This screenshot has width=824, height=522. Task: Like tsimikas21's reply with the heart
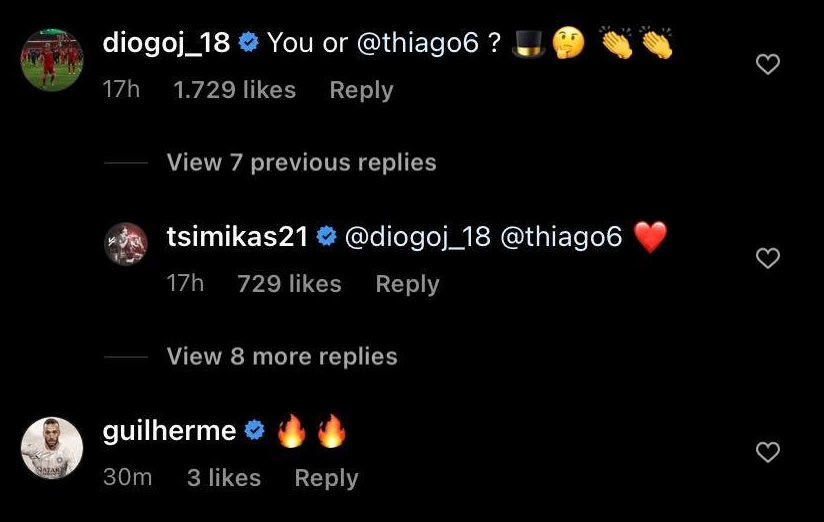[x=767, y=259]
